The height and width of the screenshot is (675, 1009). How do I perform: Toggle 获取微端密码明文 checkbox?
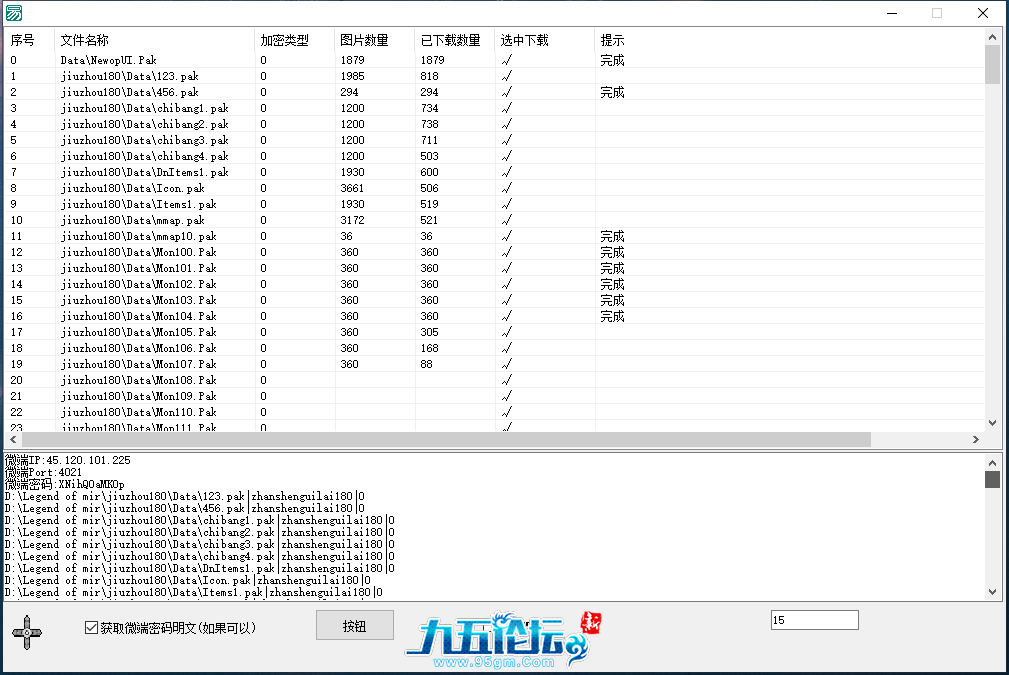pyautogui.click(x=92, y=628)
